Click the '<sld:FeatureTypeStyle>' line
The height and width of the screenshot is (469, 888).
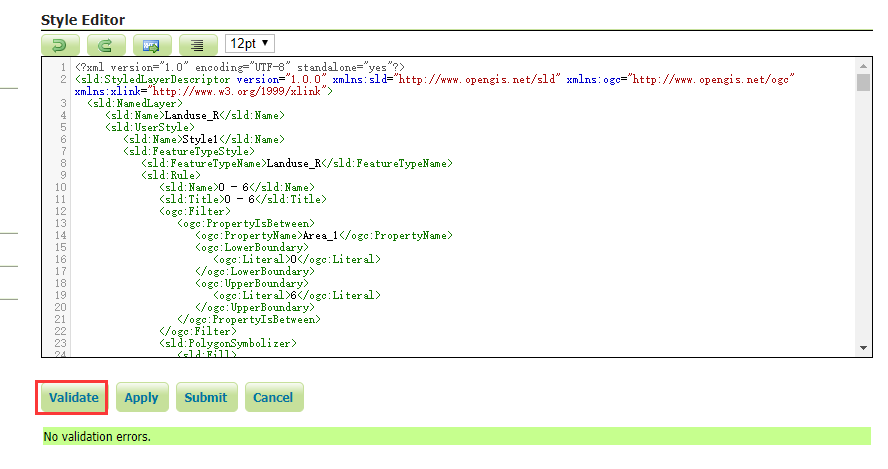pos(189,151)
